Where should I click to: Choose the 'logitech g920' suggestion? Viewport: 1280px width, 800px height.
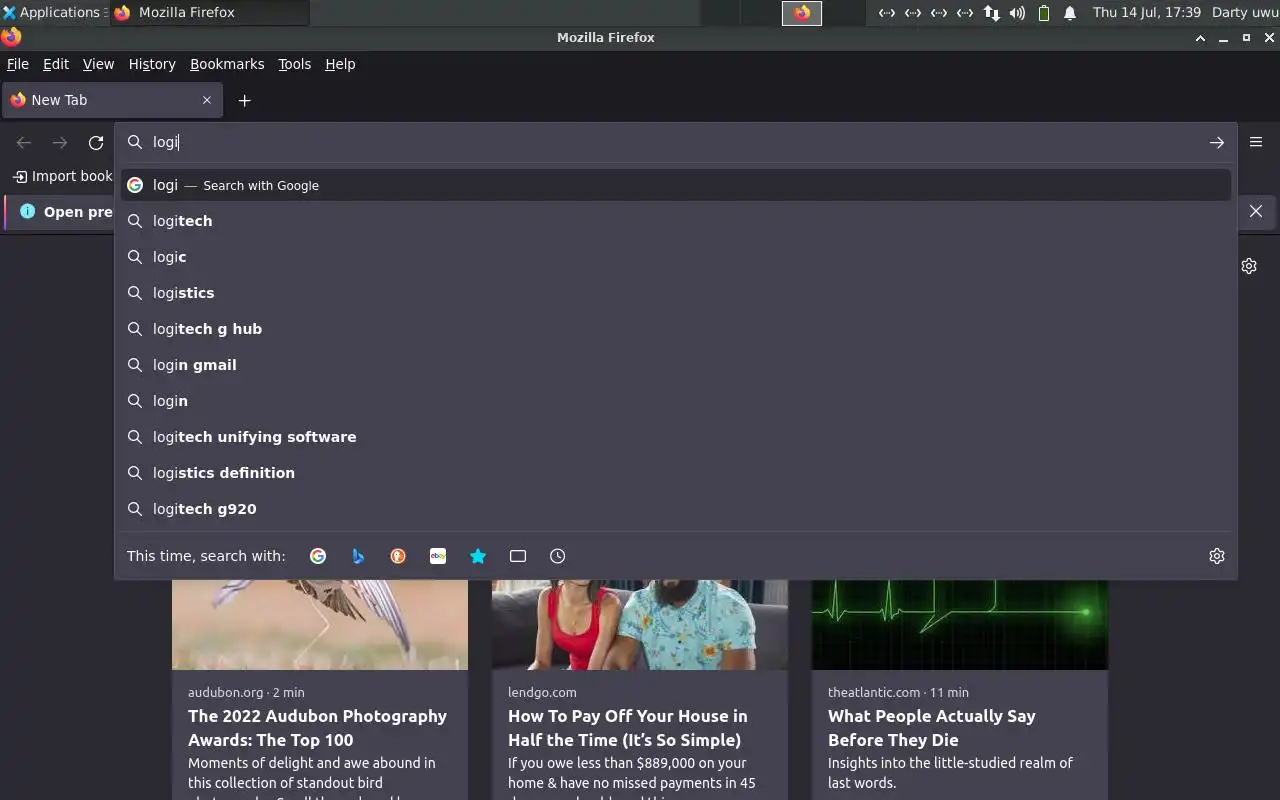pos(676,509)
